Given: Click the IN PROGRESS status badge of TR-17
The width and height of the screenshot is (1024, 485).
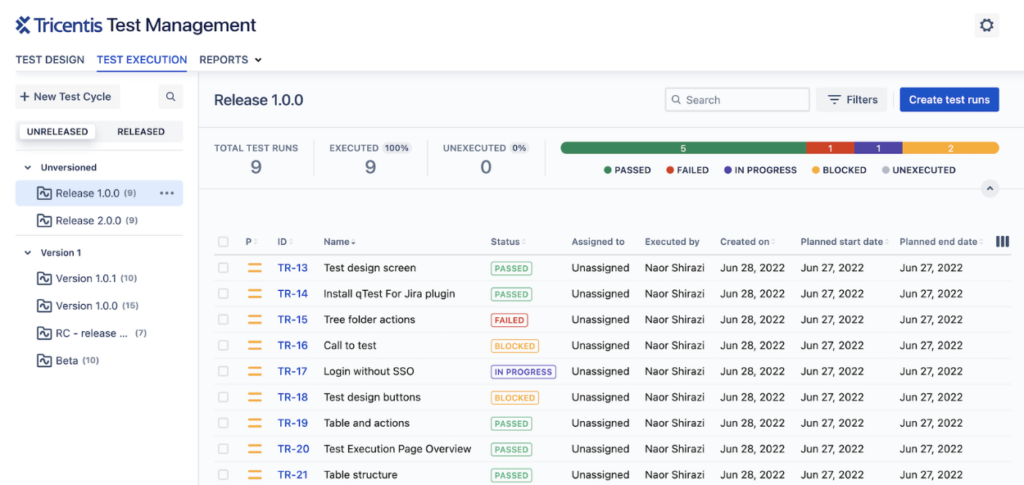Looking at the screenshot, I should (523, 372).
